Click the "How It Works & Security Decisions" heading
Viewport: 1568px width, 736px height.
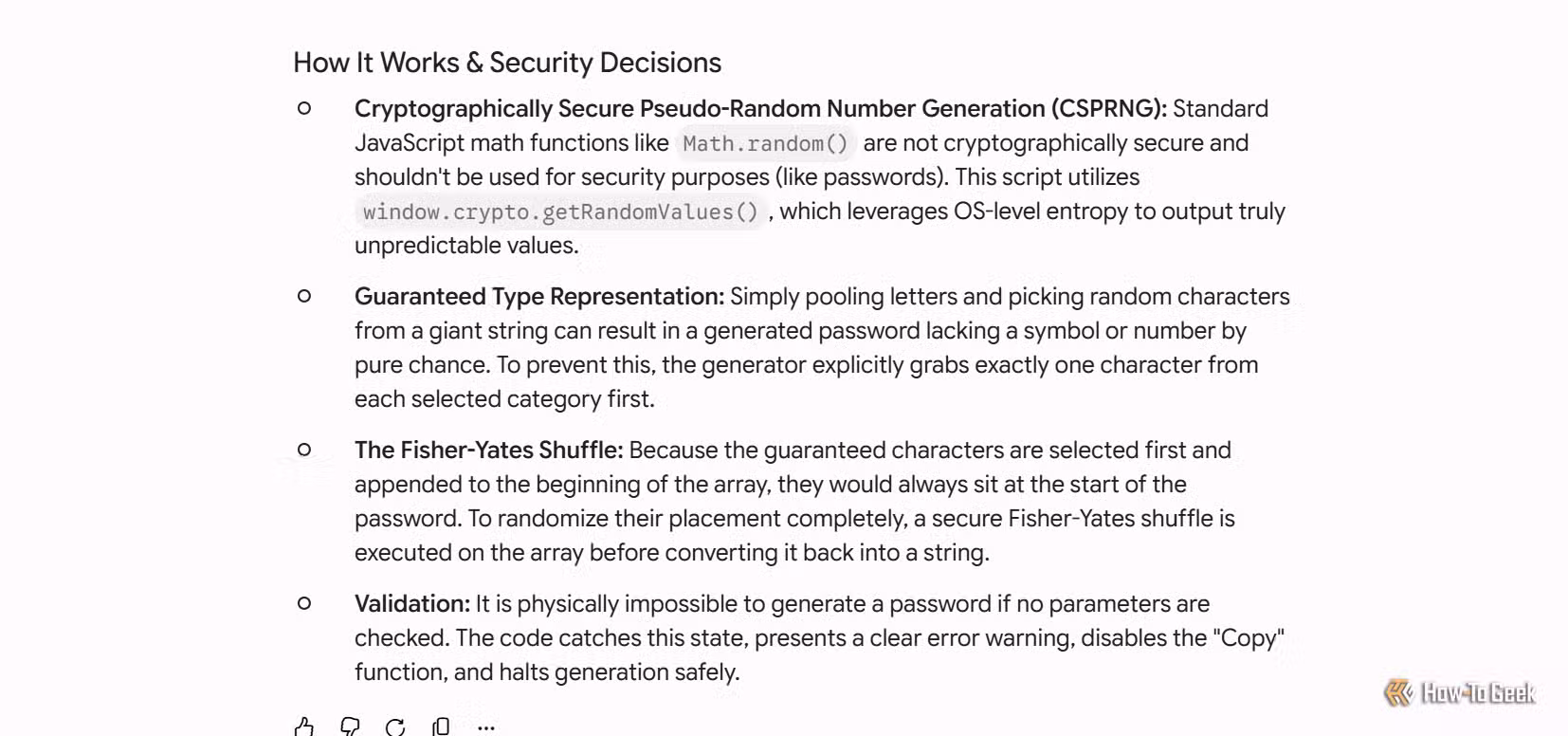point(507,63)
